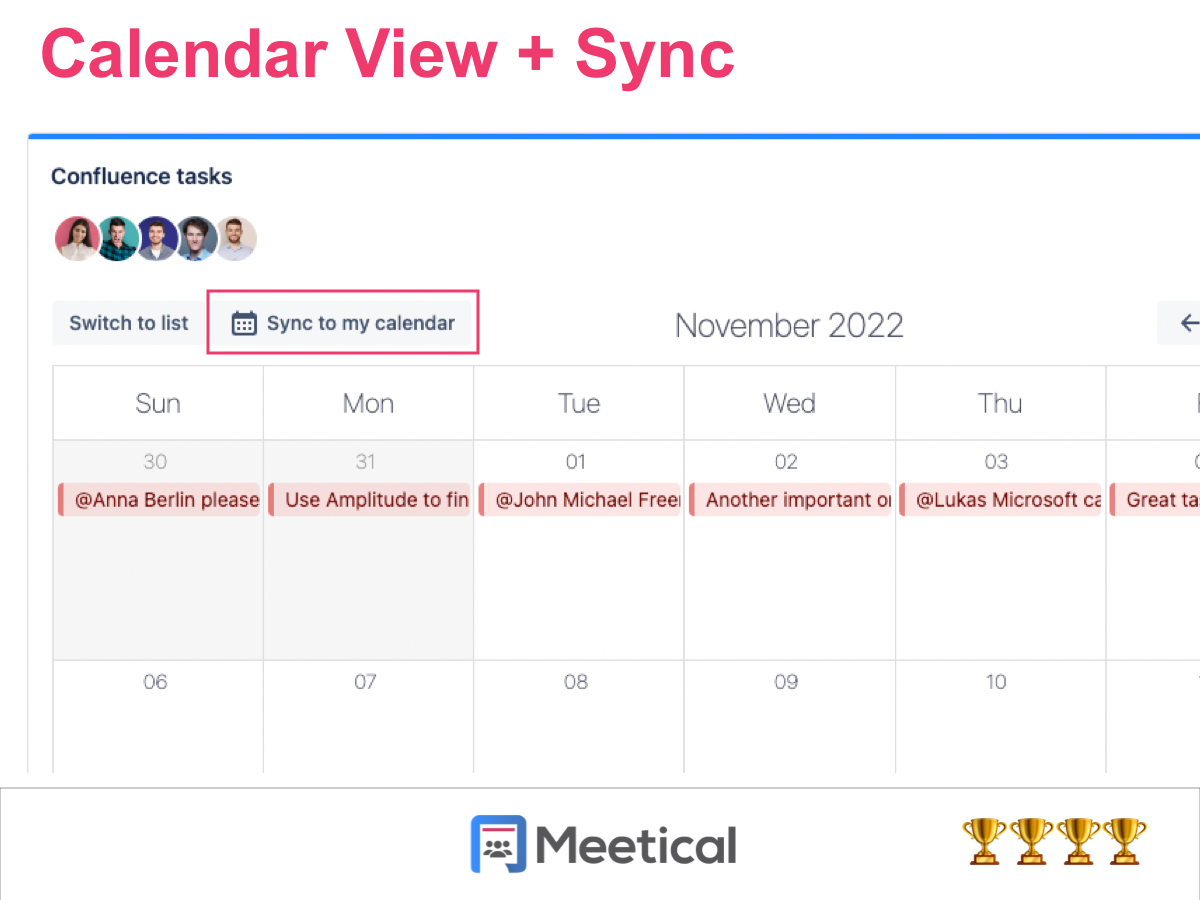
Task: Click the second avatar with teal hair
Action: (117, 238)
